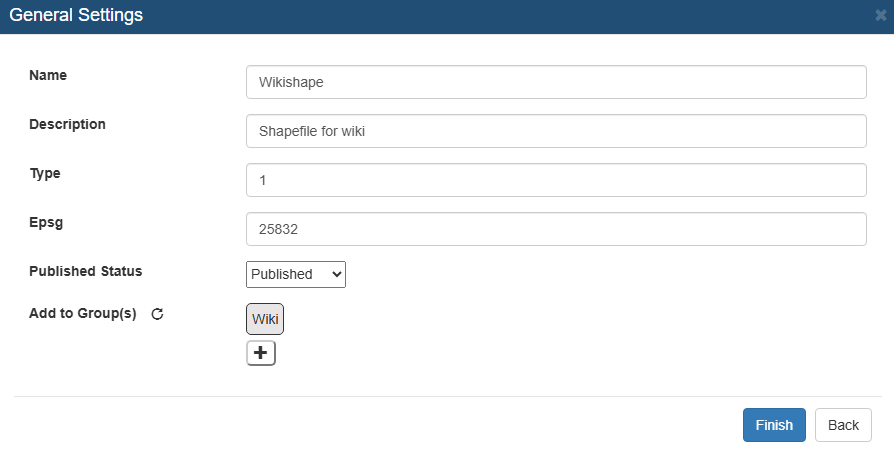
Task: Open the Published Status dropdown
Action: 296,274
